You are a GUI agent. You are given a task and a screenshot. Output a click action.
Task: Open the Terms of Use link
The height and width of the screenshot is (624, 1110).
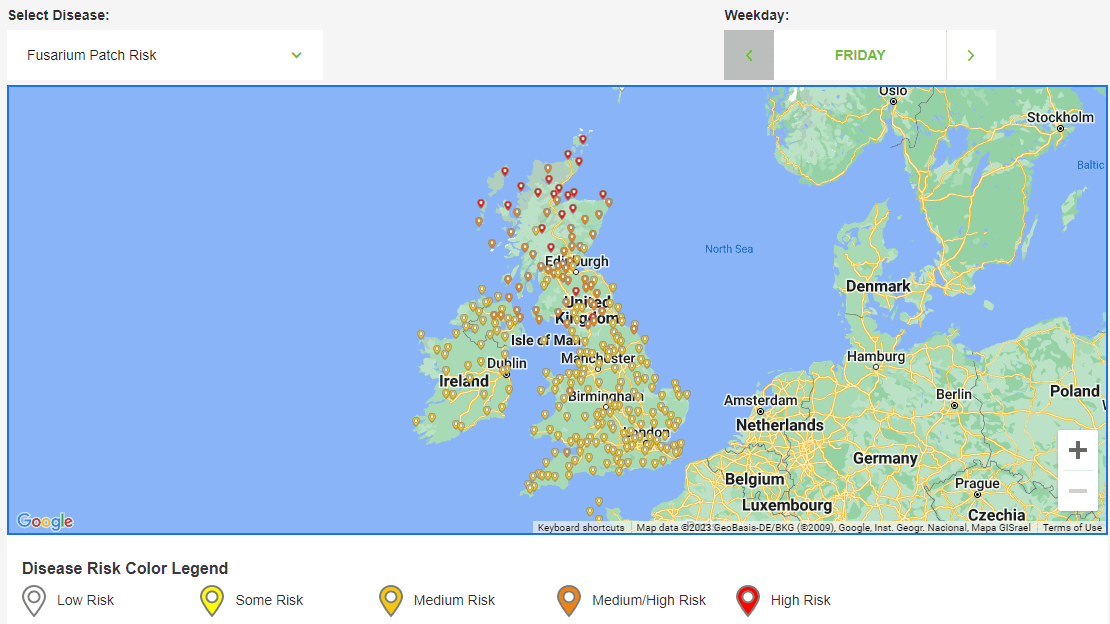[x=1073, y=526]
